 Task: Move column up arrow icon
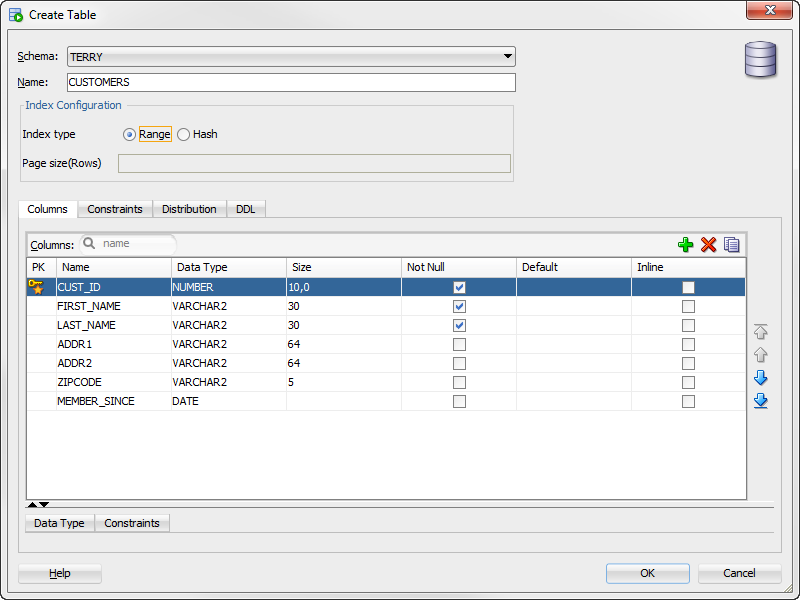pos(761,355)
